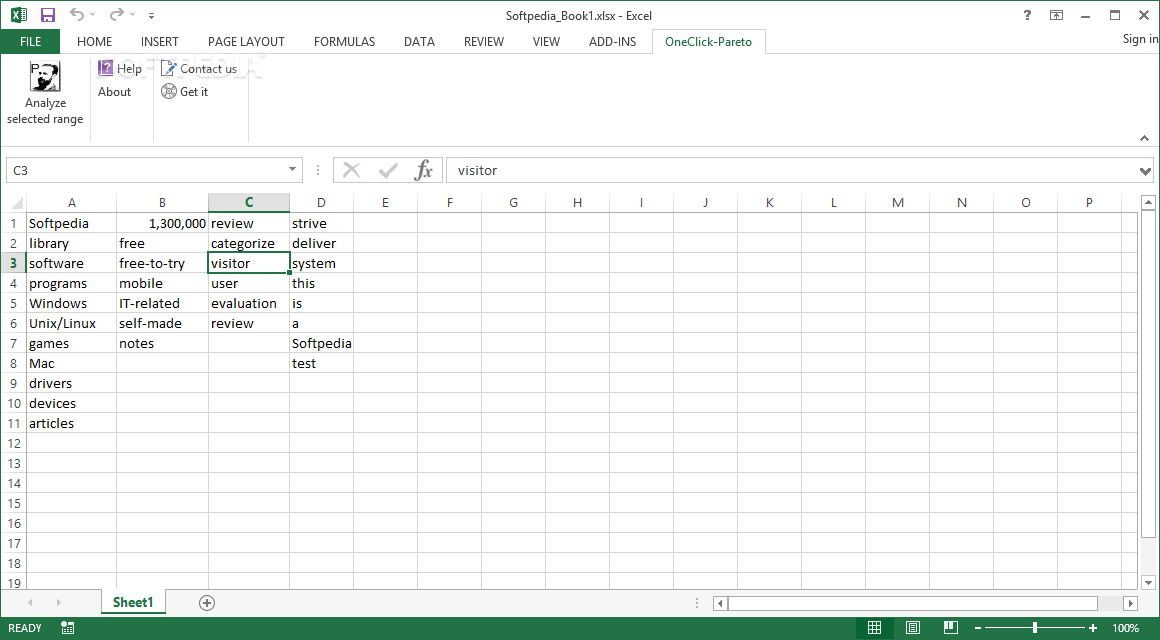The width and height of the screenshot is (1160, 640).
Task: Click vertical scrollbar down arrow
Action: [1147, 582]
